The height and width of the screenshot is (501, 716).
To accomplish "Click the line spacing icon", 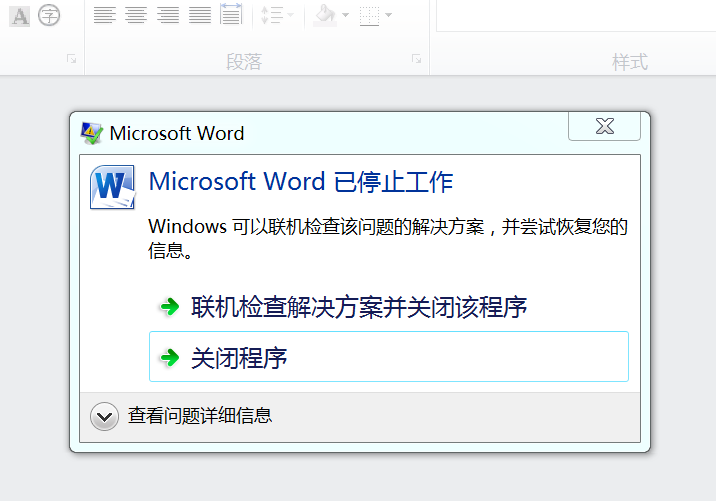I will (272, 15).
